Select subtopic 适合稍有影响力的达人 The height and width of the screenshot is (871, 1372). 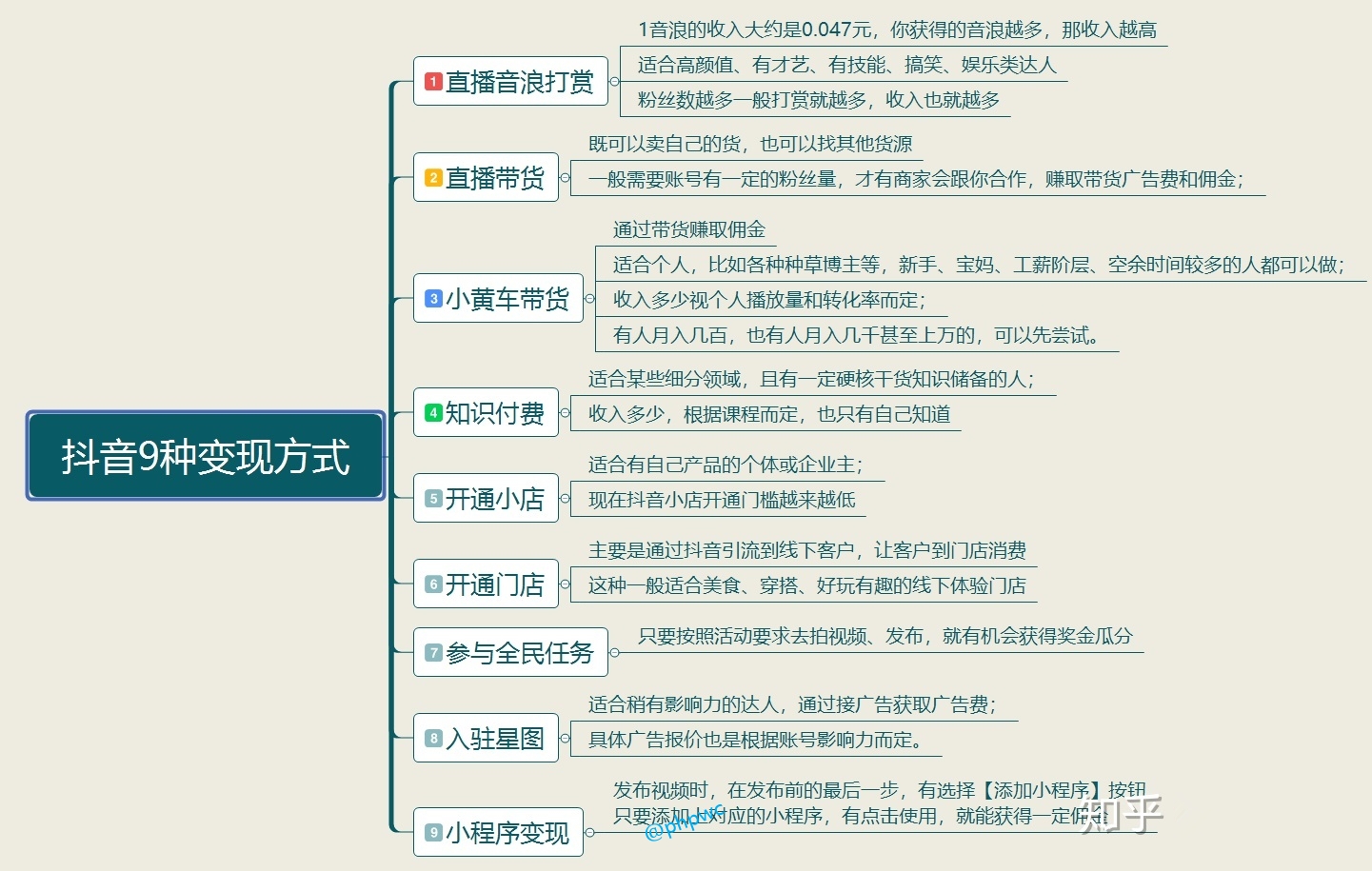[792, 705]
